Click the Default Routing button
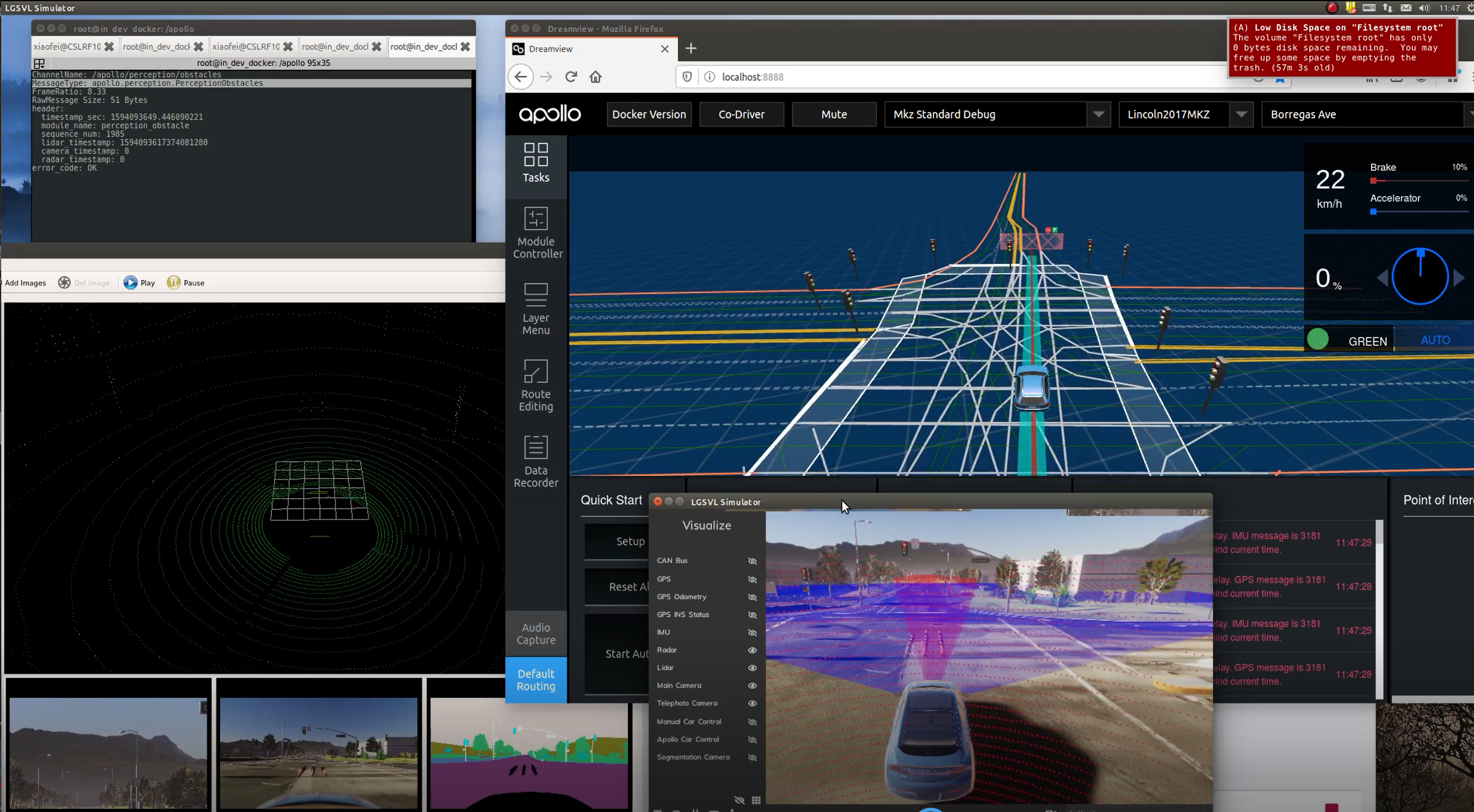 tap(535, 680)
